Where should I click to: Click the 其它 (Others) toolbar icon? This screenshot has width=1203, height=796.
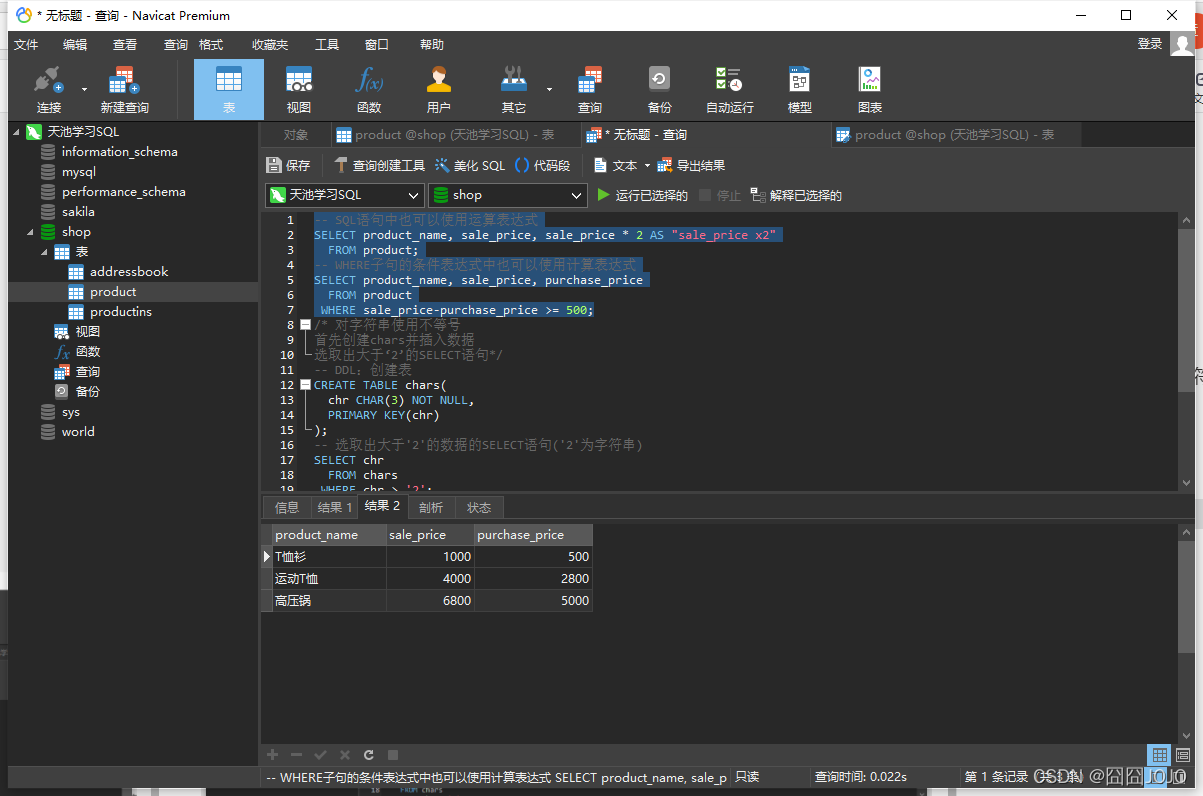point(513,90)
